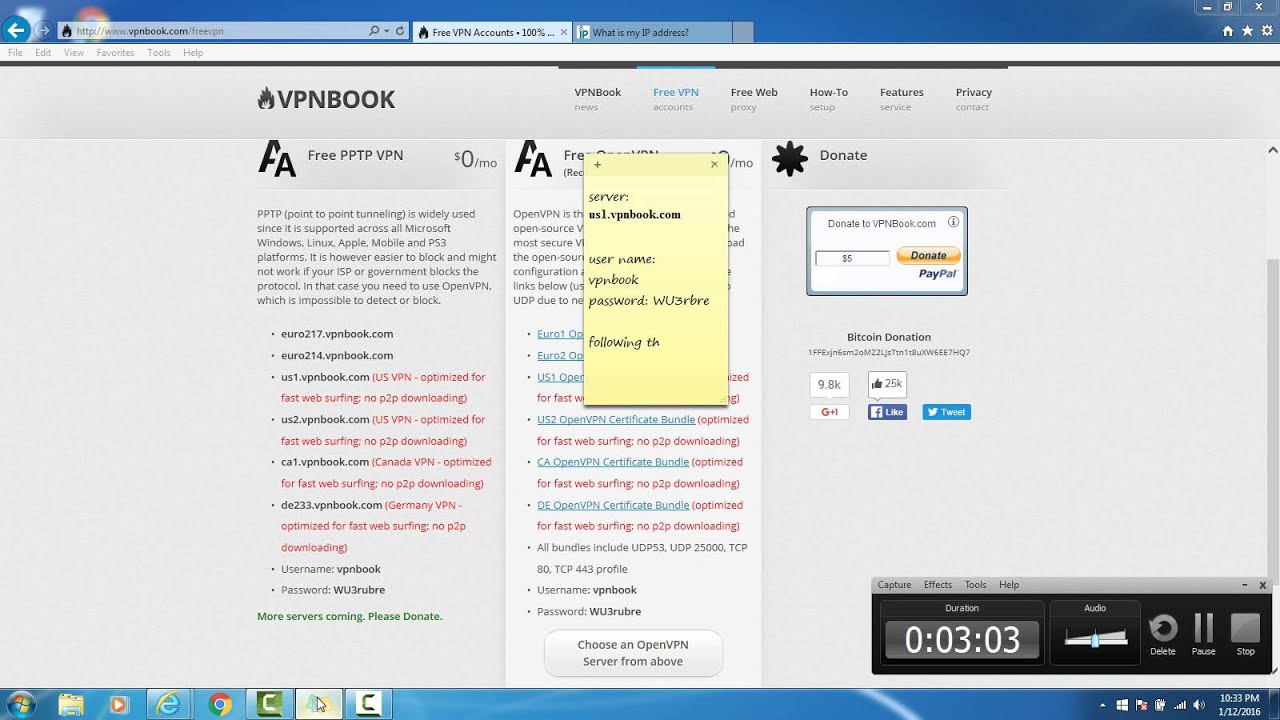1280x720 pixels.
Task: Launch Windows Media Player from the taskbar
Action: [119, 704]
